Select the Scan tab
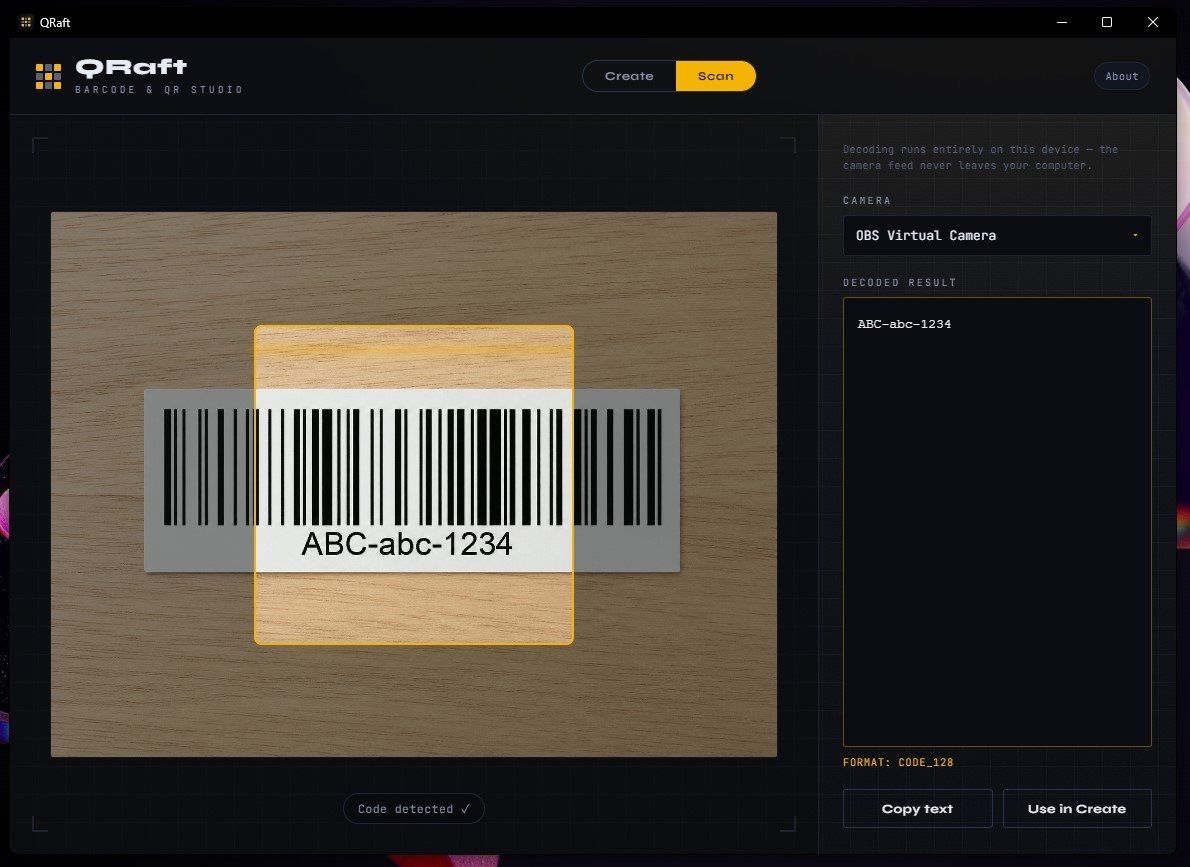Screen dimensions: 1190x867 click(x=716, y=76)
